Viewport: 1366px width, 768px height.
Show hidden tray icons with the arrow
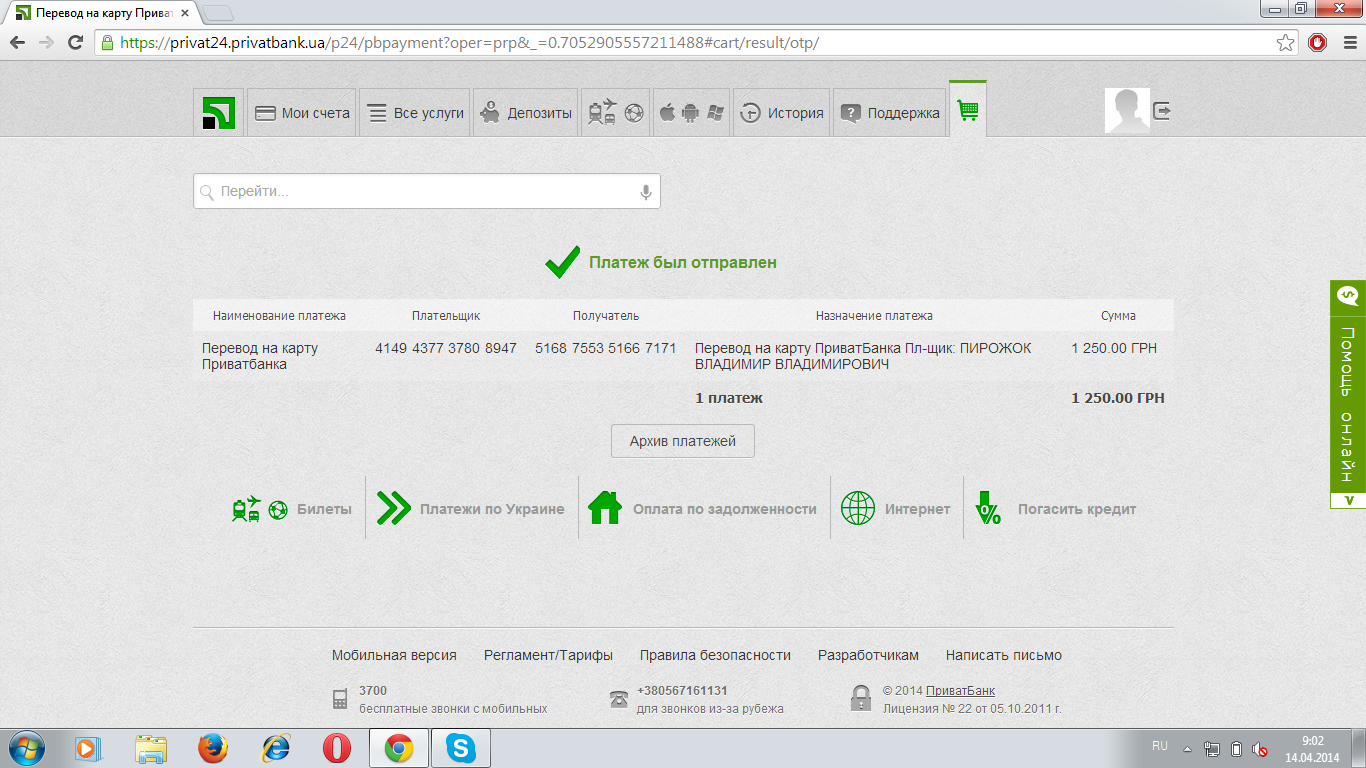point(1188,749)
